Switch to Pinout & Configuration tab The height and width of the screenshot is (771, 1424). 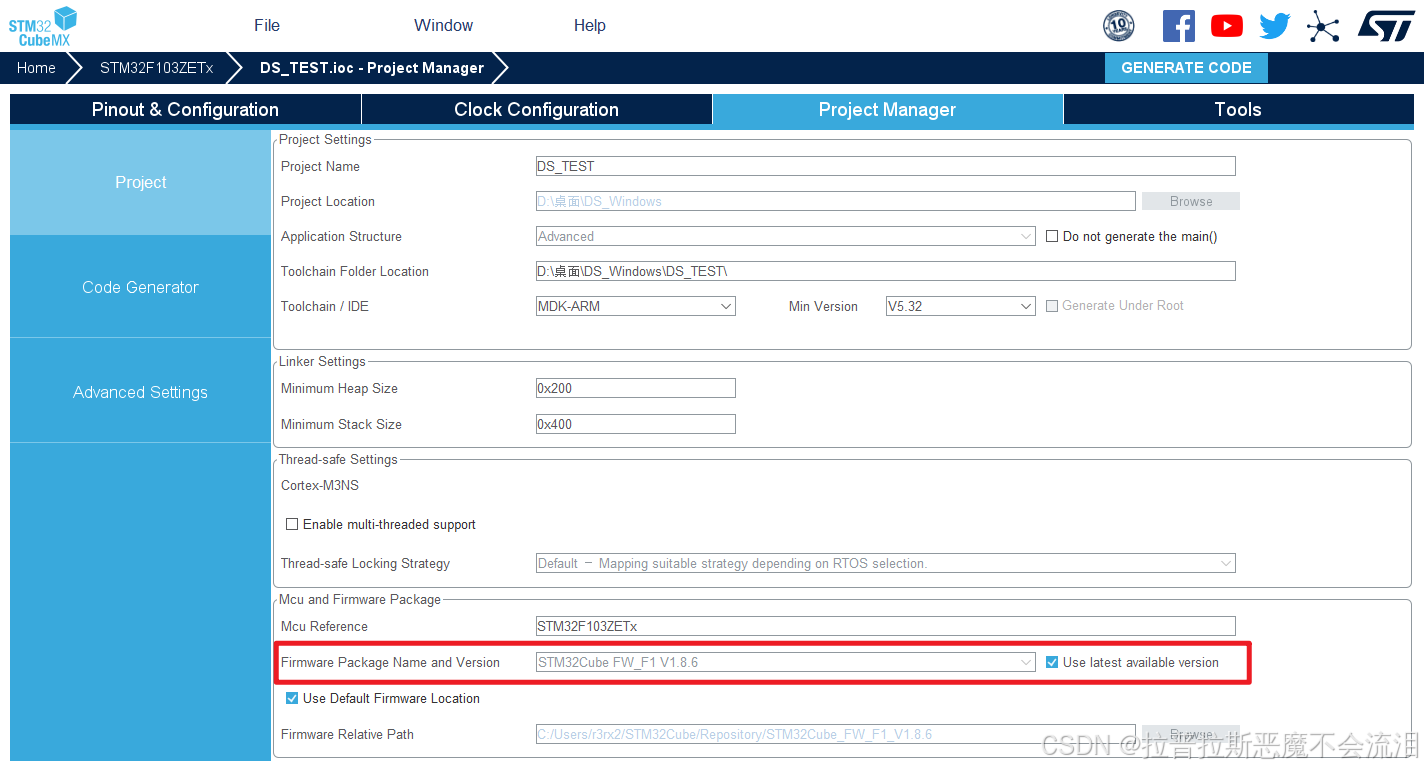pos(185,110)
